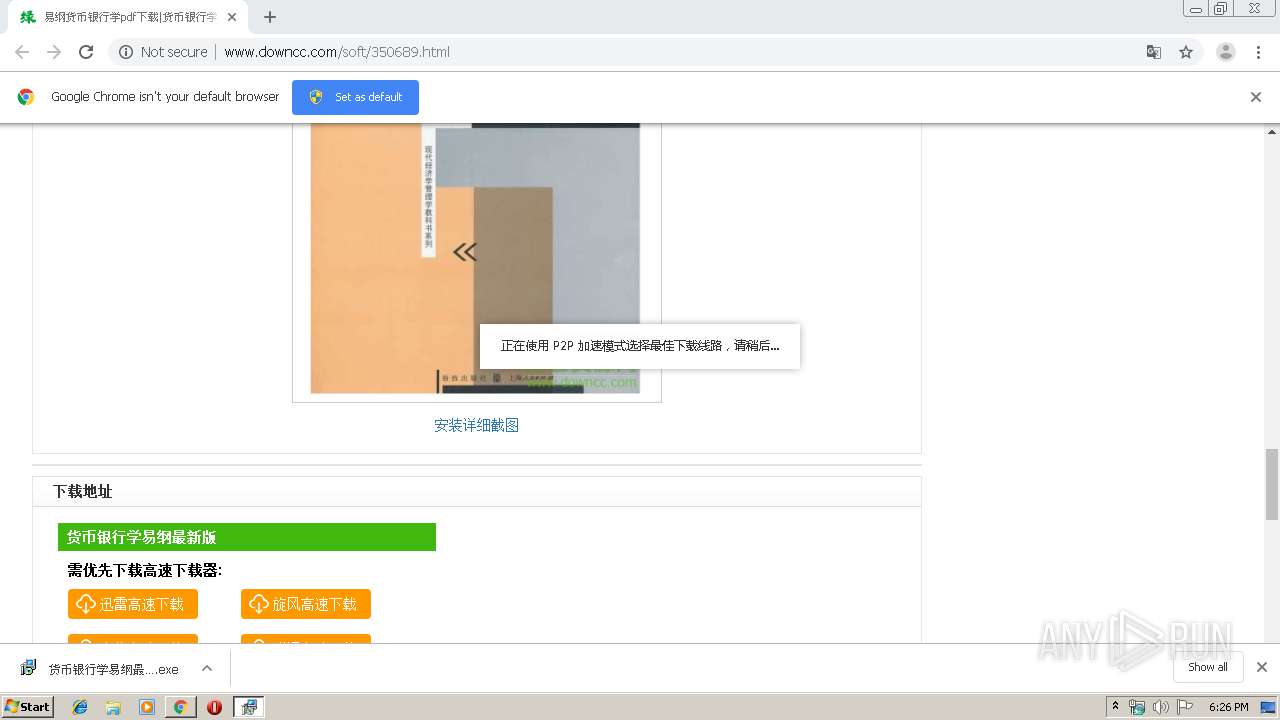This screenshot has width=1280, height=720.
Task: Open the Chrome profile avatar
Action: [1225, 52]
